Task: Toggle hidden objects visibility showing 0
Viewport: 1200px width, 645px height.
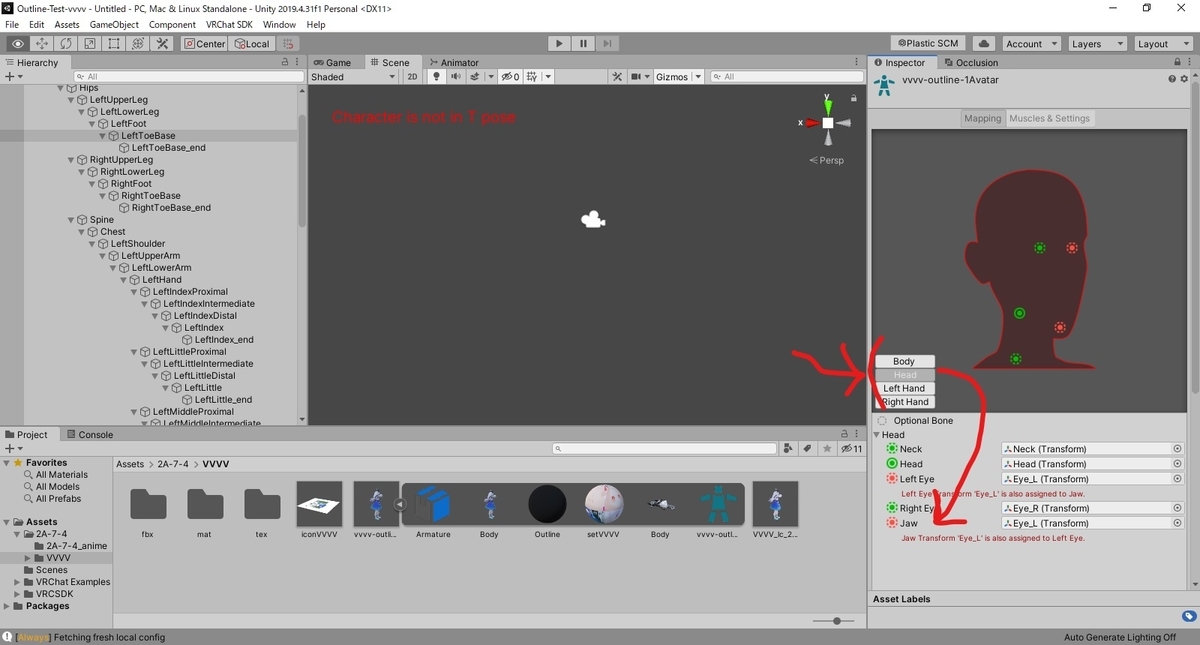Action: click(x=510, y=77)
